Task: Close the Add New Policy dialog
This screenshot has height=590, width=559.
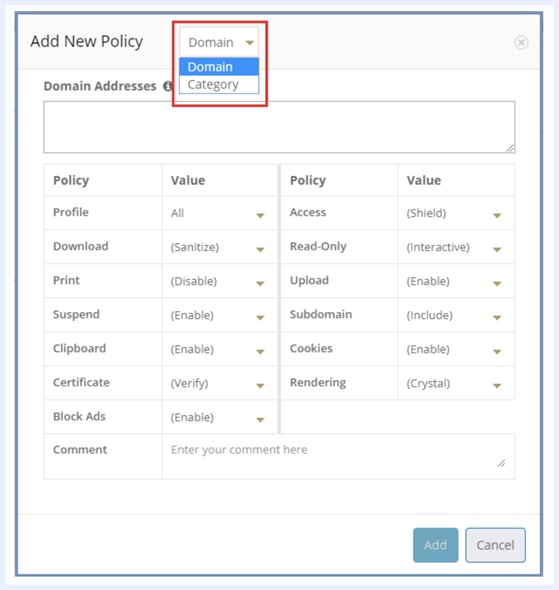Action: pos(521,42)
